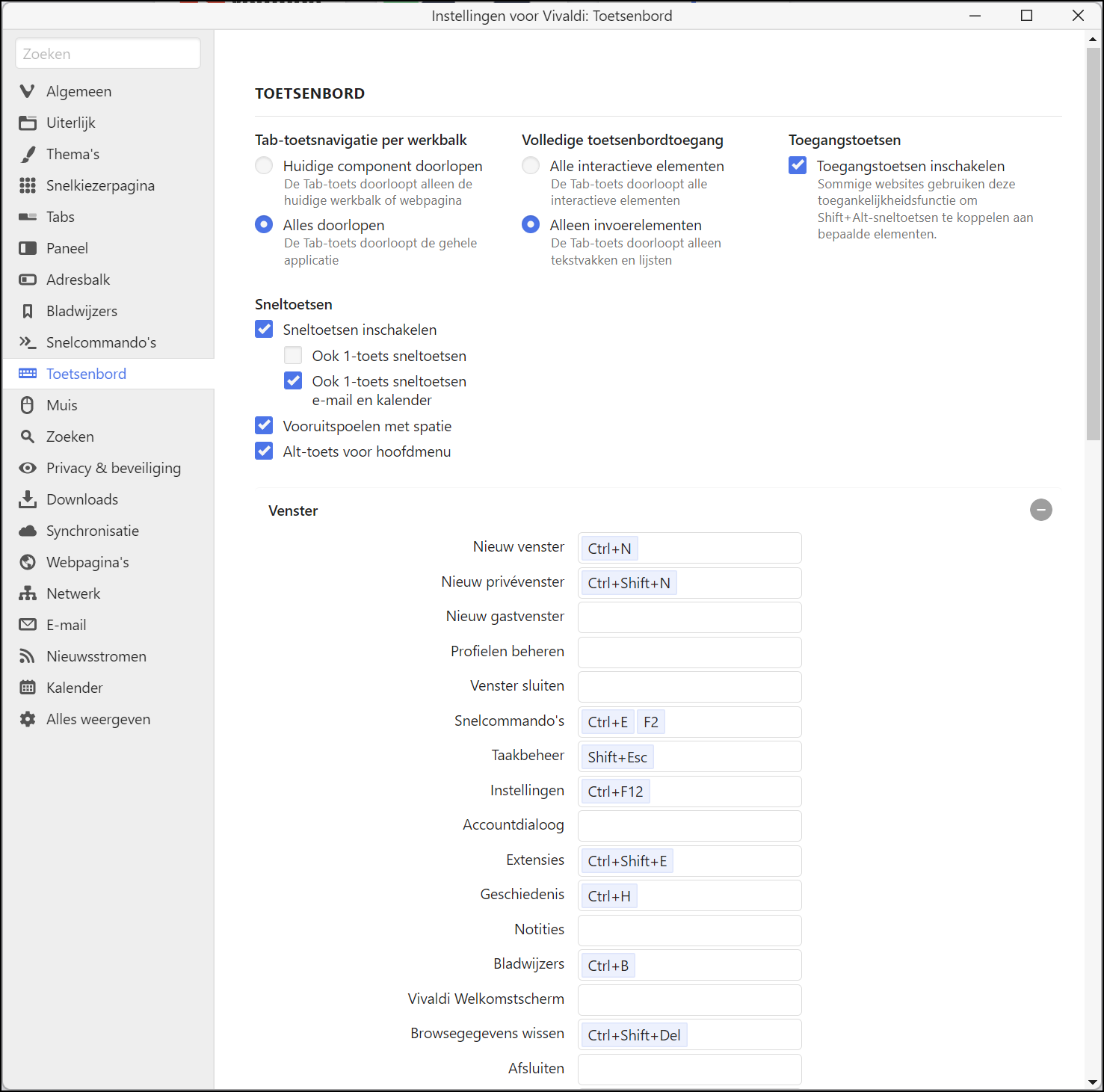
Task: Click the Nieuwsstromen feed icon
Action: [x=28, y=656]
